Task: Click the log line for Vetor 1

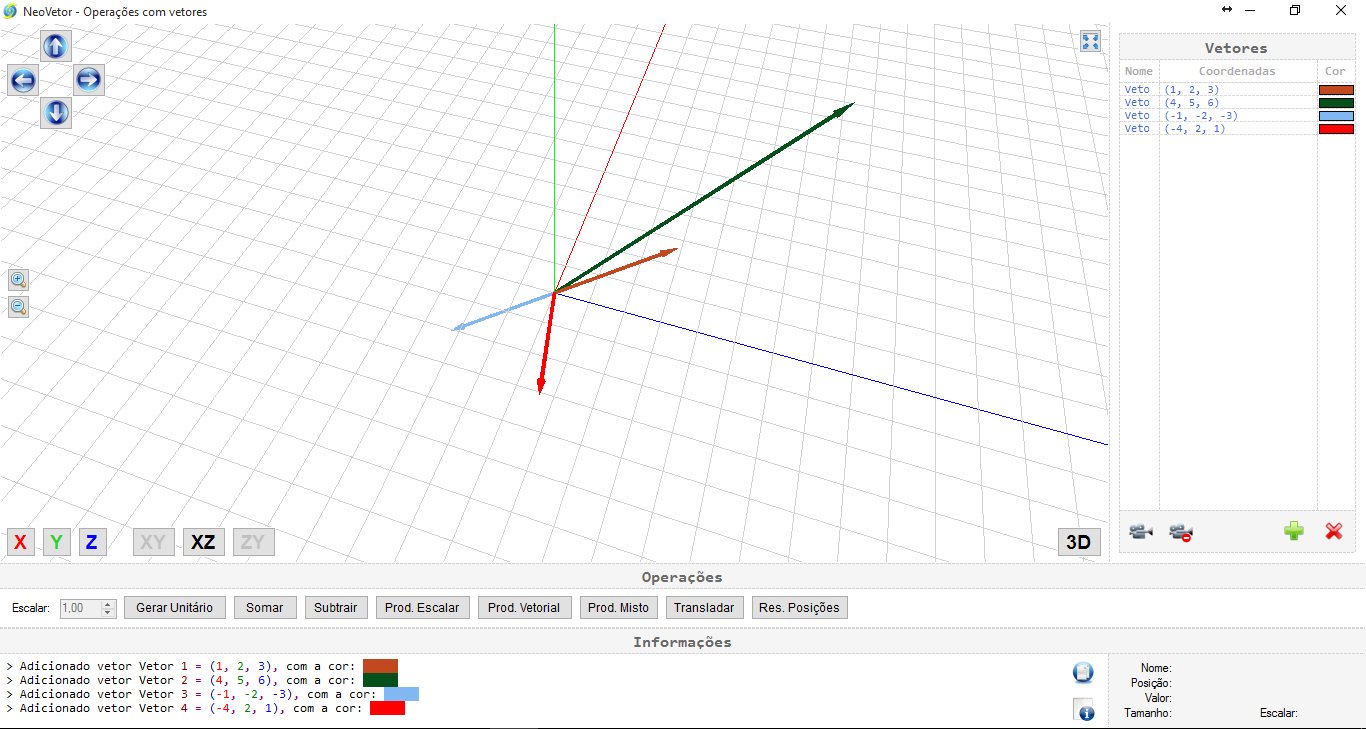Action: tap(201, 666)
